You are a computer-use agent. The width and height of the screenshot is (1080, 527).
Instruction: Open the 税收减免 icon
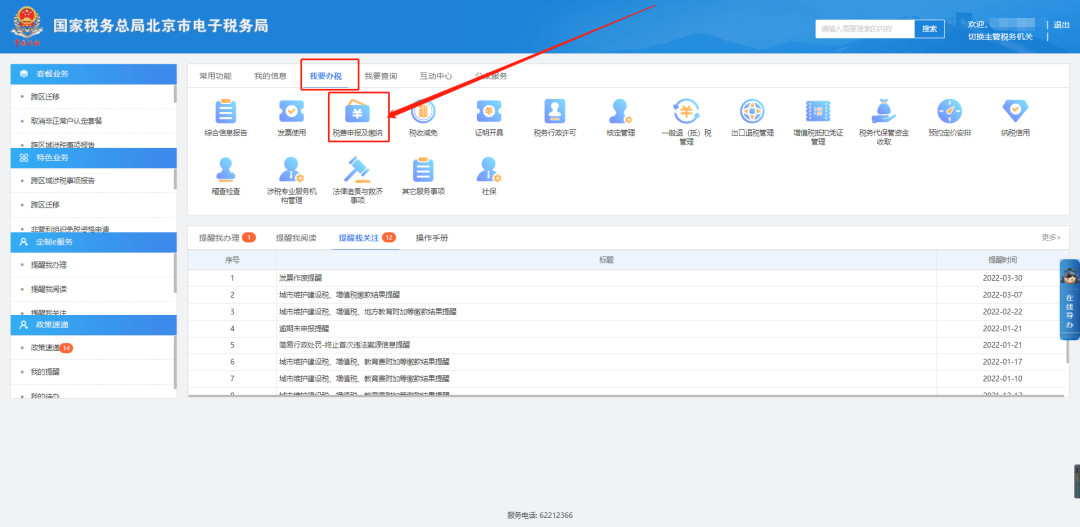pyautogui.click(x=423, y=111)
